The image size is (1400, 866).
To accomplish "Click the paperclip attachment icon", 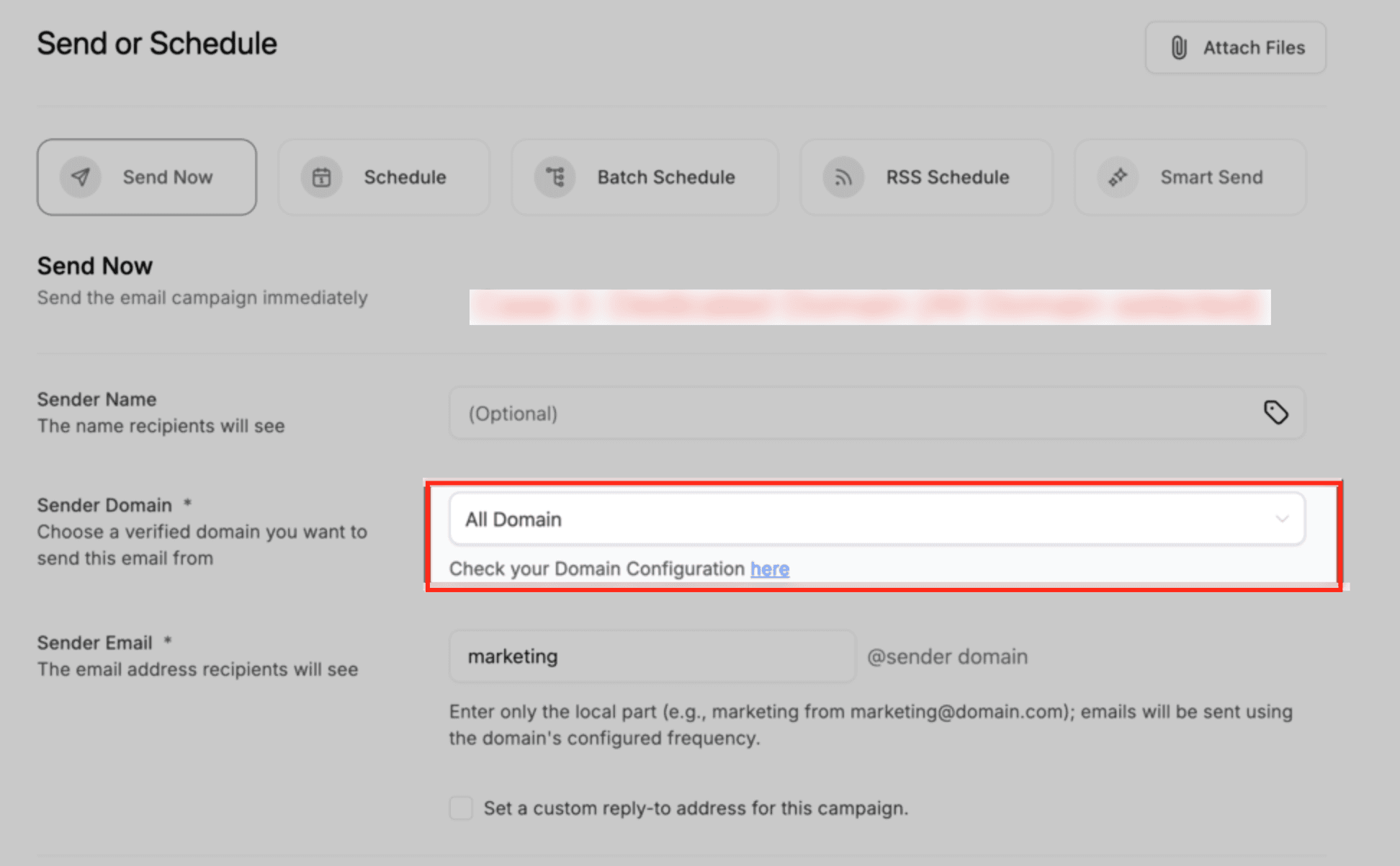I will (x=1179, y=48).
